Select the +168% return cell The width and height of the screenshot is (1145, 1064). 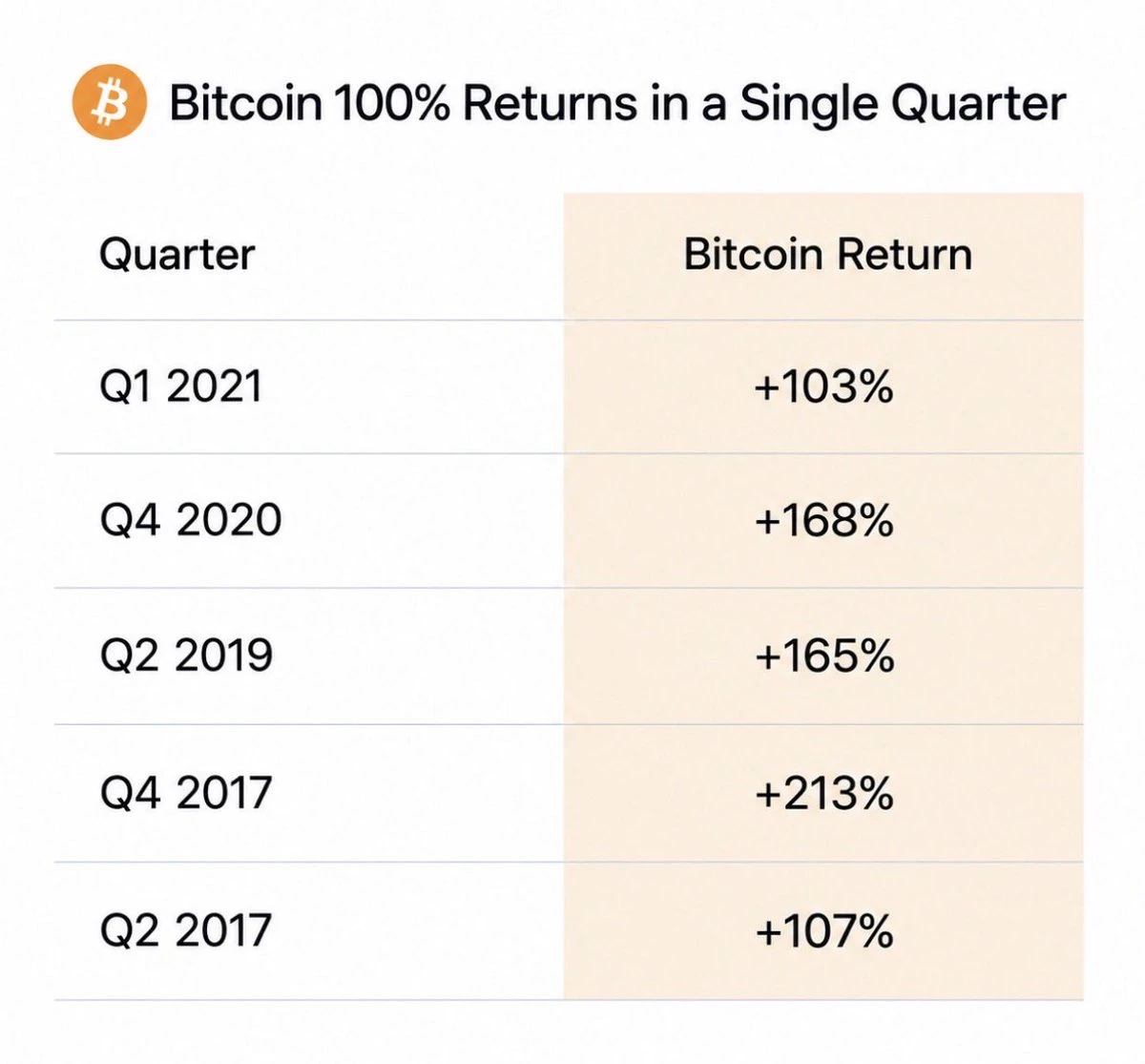823,521
